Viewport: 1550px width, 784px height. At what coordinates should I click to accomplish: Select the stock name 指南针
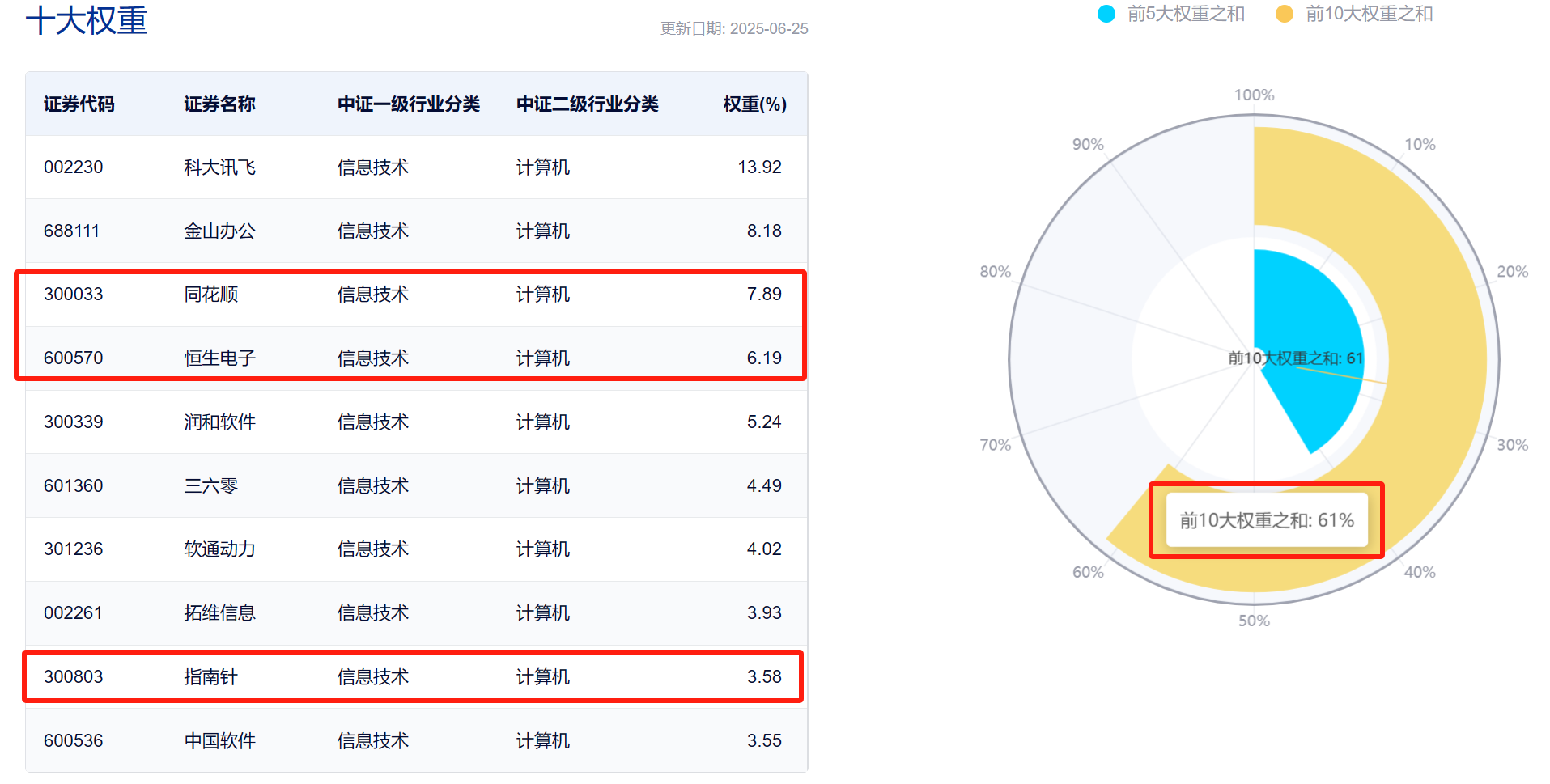point(210,677)
